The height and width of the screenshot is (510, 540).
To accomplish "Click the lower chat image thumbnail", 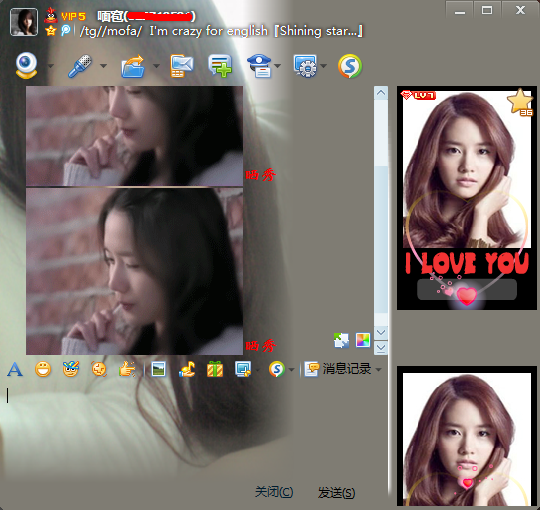I will 134,271.
